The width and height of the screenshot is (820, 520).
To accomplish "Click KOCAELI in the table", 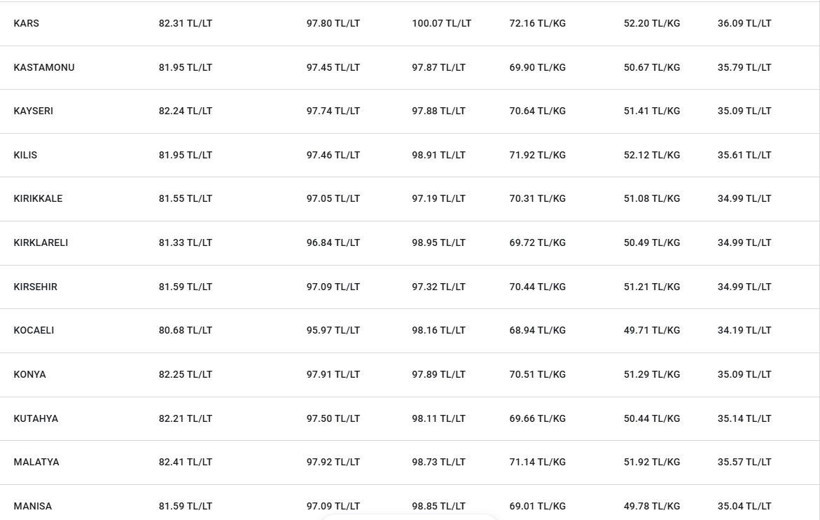I will [x=34, y=331].
